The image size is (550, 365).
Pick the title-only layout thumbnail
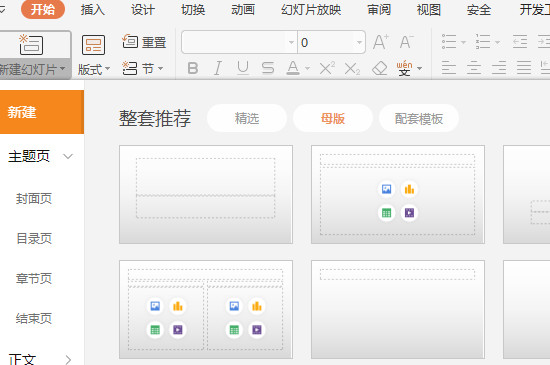398,309
